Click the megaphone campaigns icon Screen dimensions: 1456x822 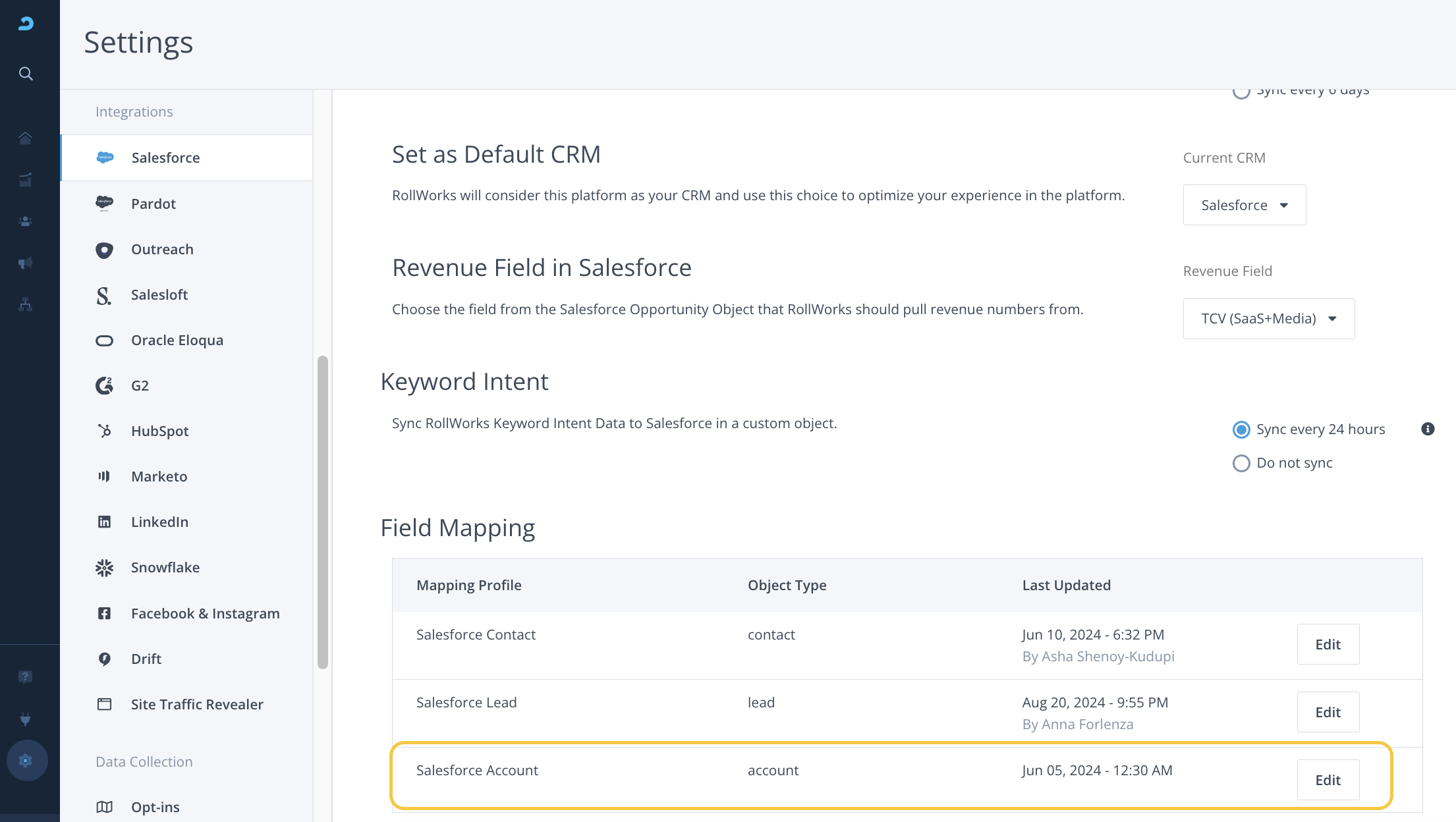26,263
